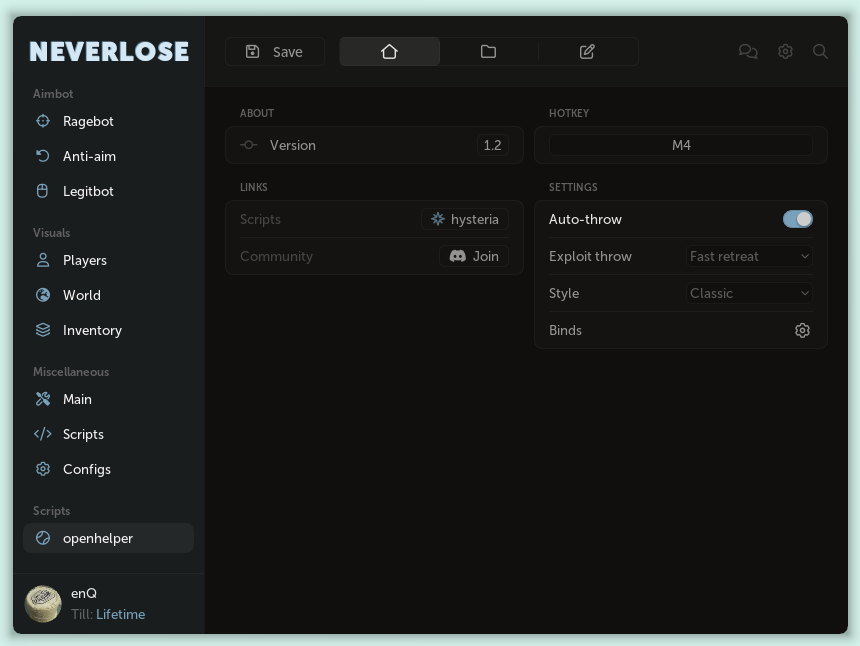Open Legitbot section
Image resolution: width=860 pixels, height=646 pixels.
click(109, 191)
